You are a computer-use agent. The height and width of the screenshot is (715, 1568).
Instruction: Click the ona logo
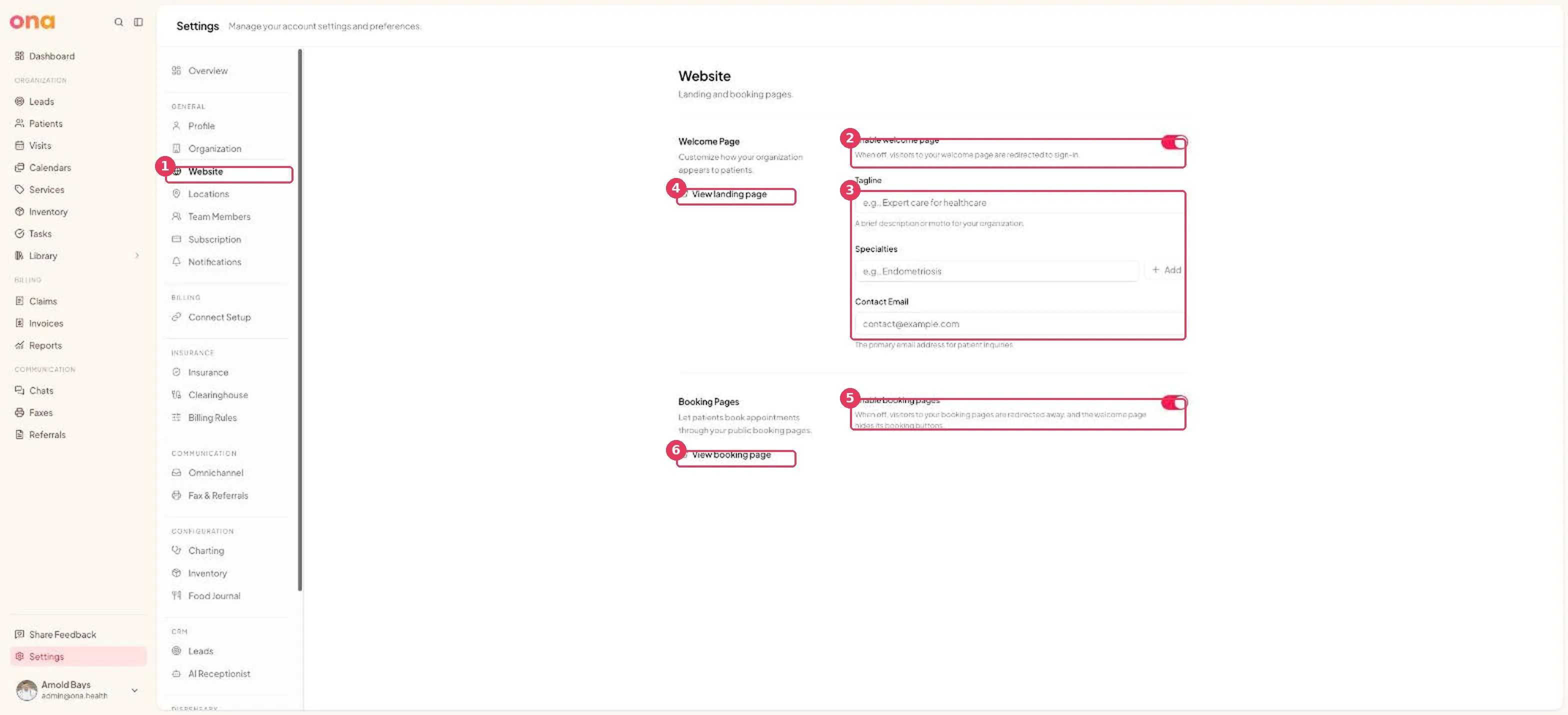click(32, 22)
